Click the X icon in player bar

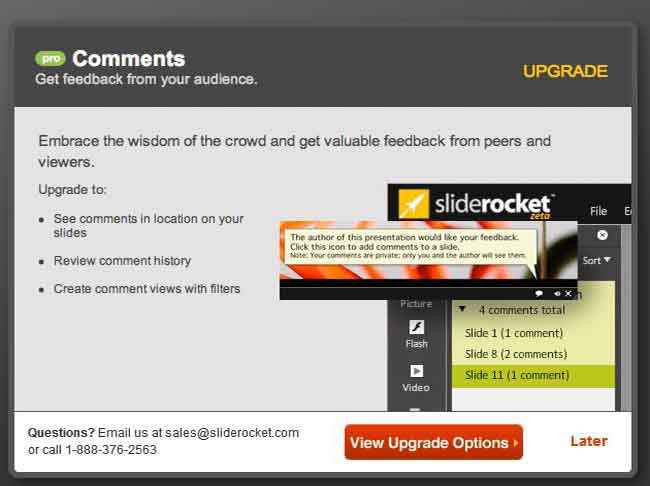568,294
